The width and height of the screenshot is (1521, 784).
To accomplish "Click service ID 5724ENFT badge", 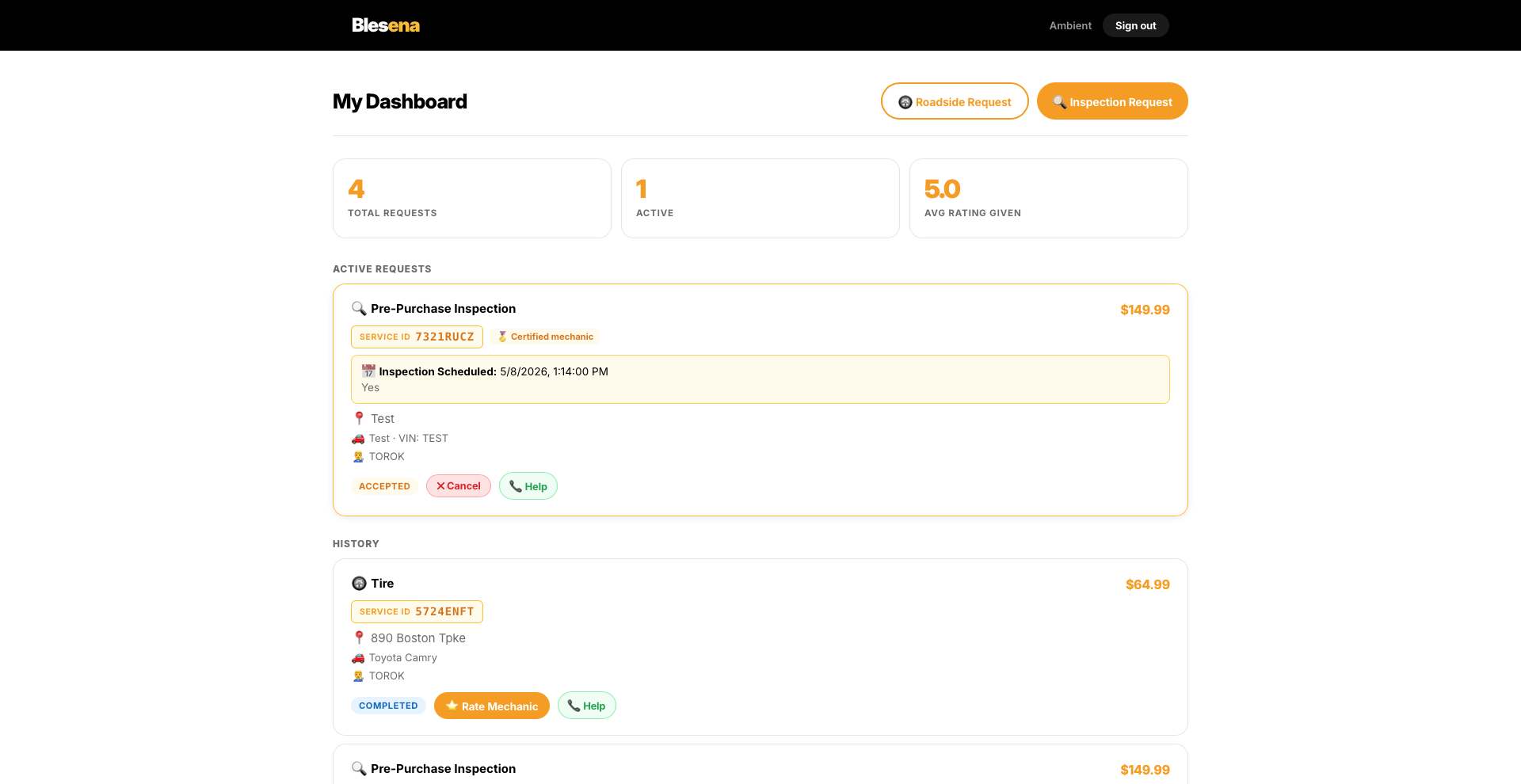I will [x=417, y=611].
